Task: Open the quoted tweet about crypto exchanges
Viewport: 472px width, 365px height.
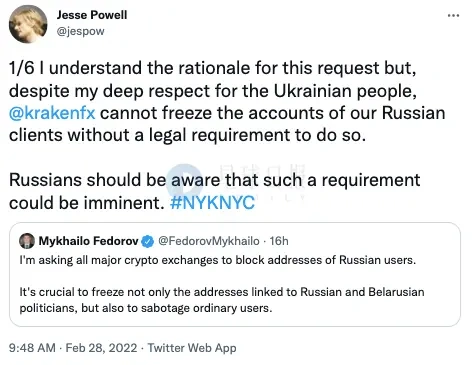Action: click(235, 274)
